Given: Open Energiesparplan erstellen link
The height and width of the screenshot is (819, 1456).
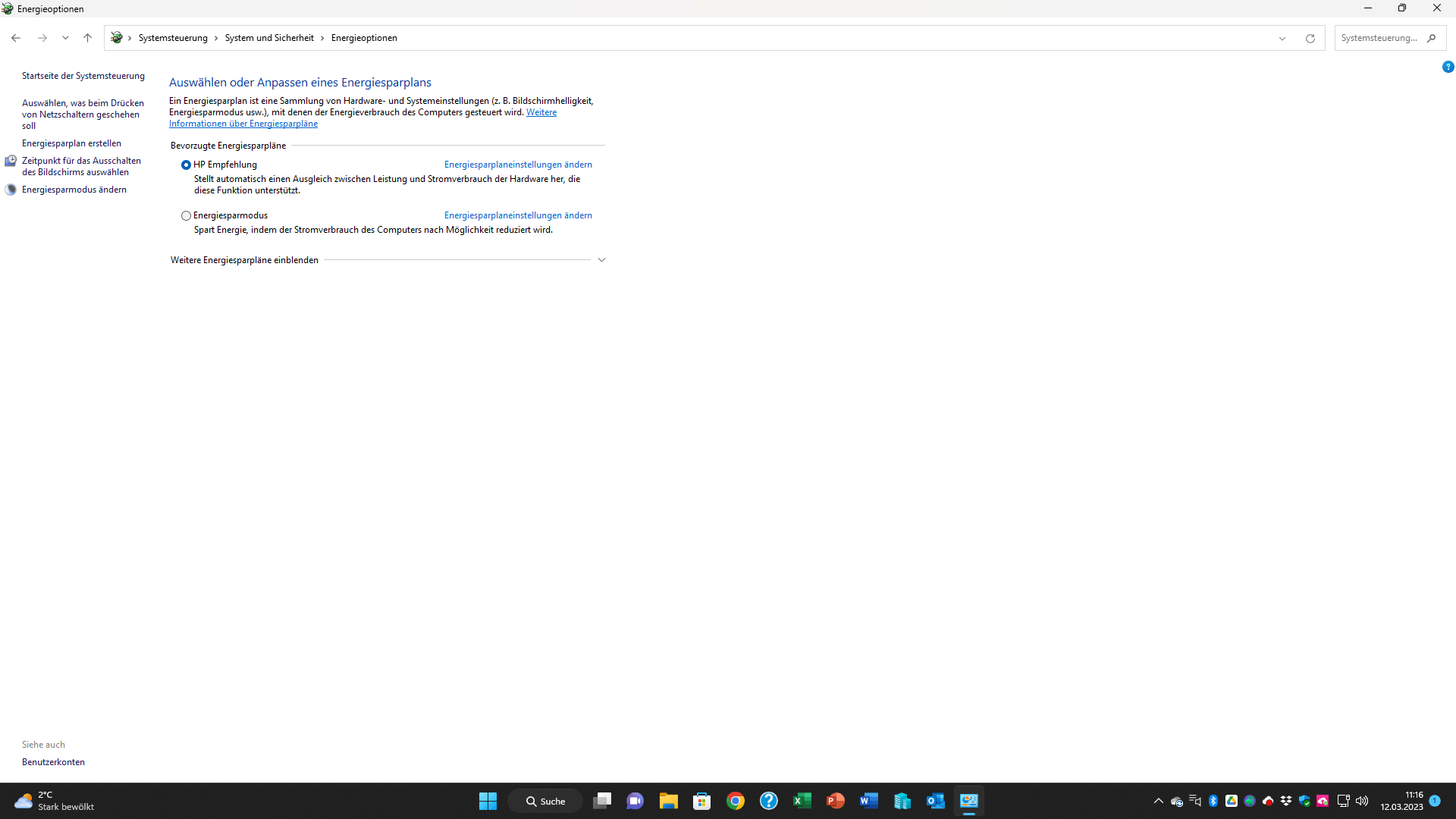Looking at the screenshot, I should click(71, 143).
